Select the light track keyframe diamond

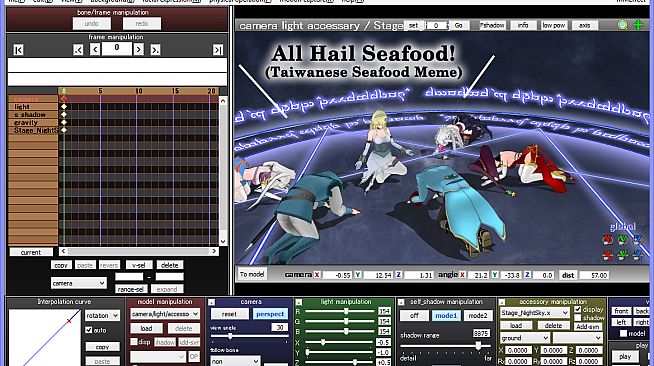(64, 107)
